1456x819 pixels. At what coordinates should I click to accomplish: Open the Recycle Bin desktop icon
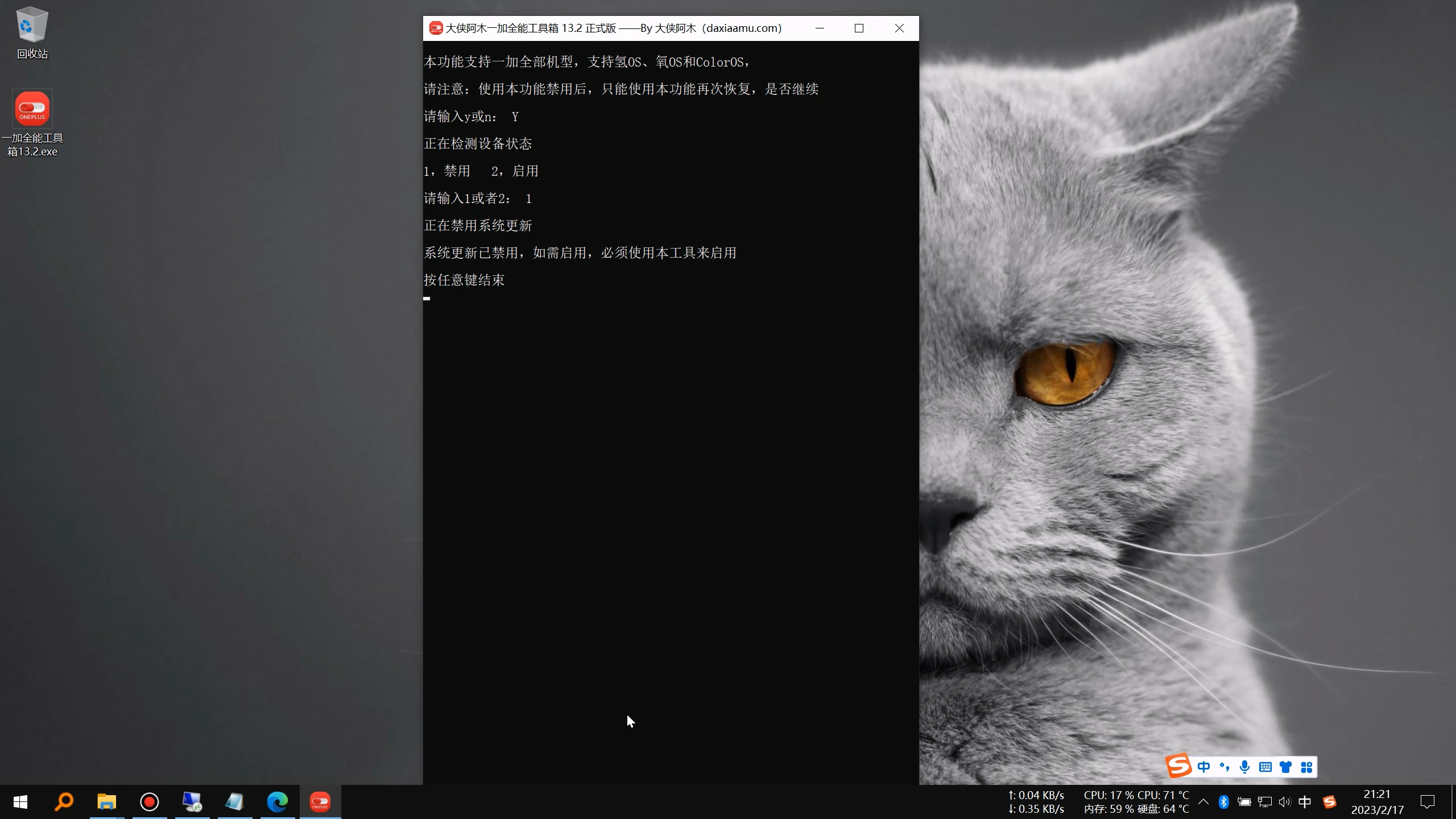(x=32, y=33)
